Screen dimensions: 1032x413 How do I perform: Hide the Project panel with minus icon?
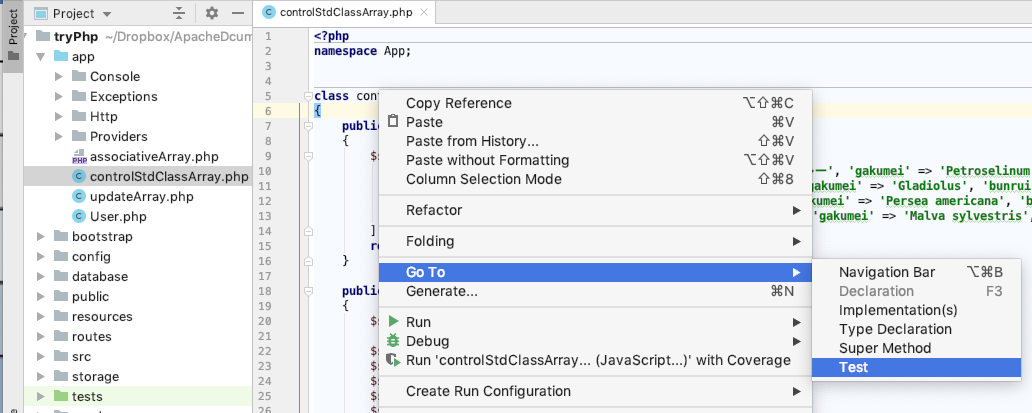[x=238, y=13]
